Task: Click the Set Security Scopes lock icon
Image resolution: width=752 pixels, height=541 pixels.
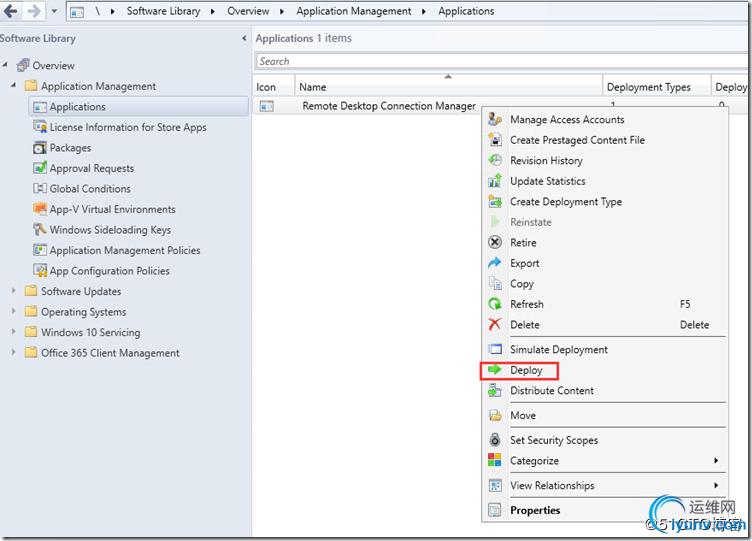Action: [494, 440]
